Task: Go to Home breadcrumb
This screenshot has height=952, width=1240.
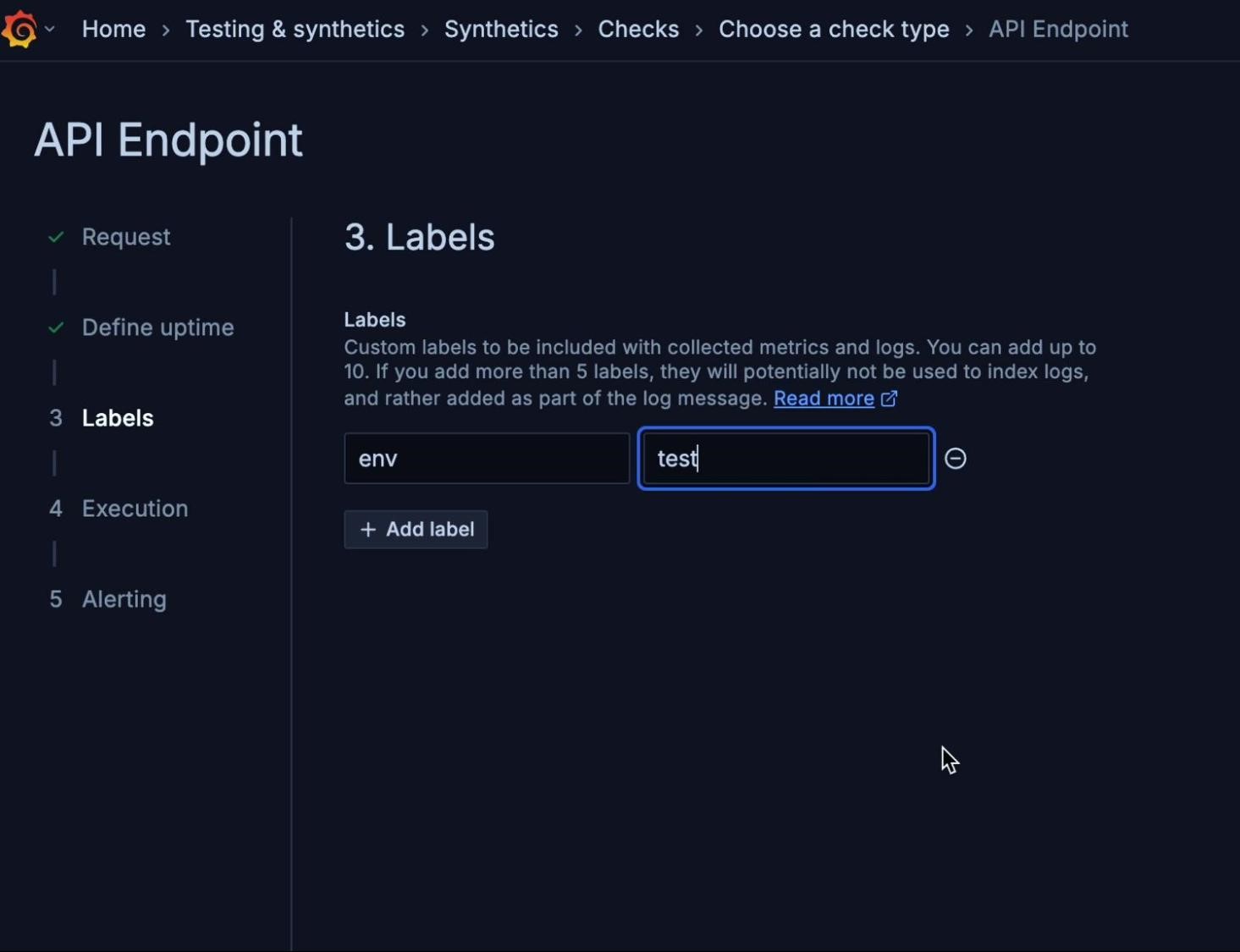Action: coord(113,29)
